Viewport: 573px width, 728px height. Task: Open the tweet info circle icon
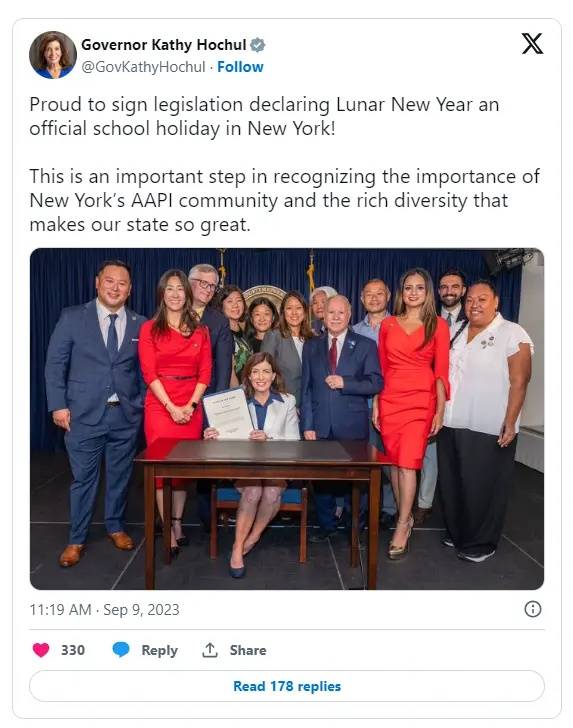pos(533,609)
